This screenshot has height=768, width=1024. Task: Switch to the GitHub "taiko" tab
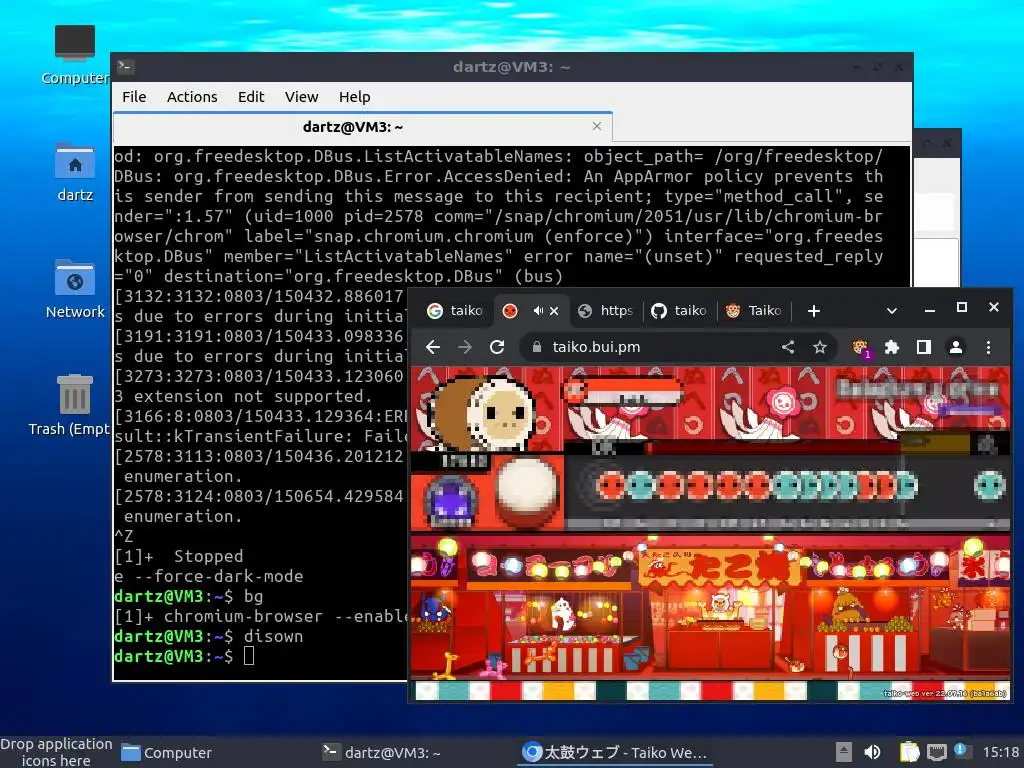click(x=679, y=311)
